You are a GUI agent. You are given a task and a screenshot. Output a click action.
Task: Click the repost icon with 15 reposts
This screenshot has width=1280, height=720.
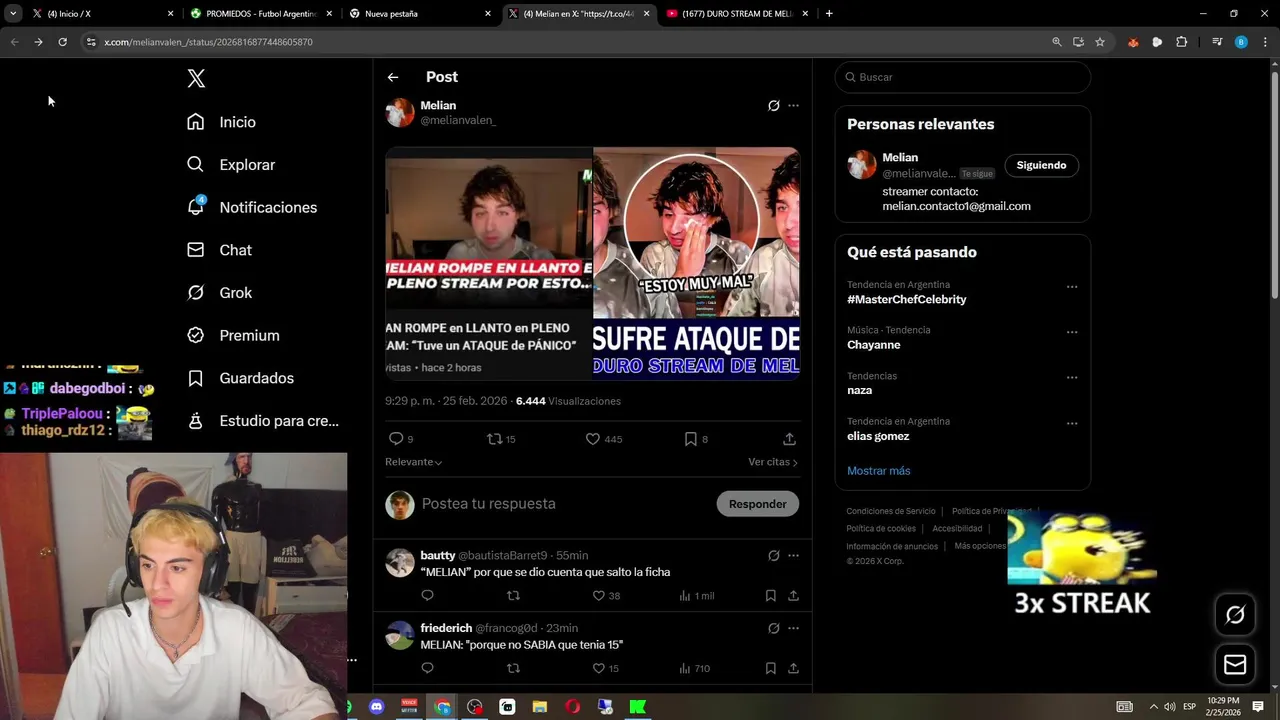[493, 439]
